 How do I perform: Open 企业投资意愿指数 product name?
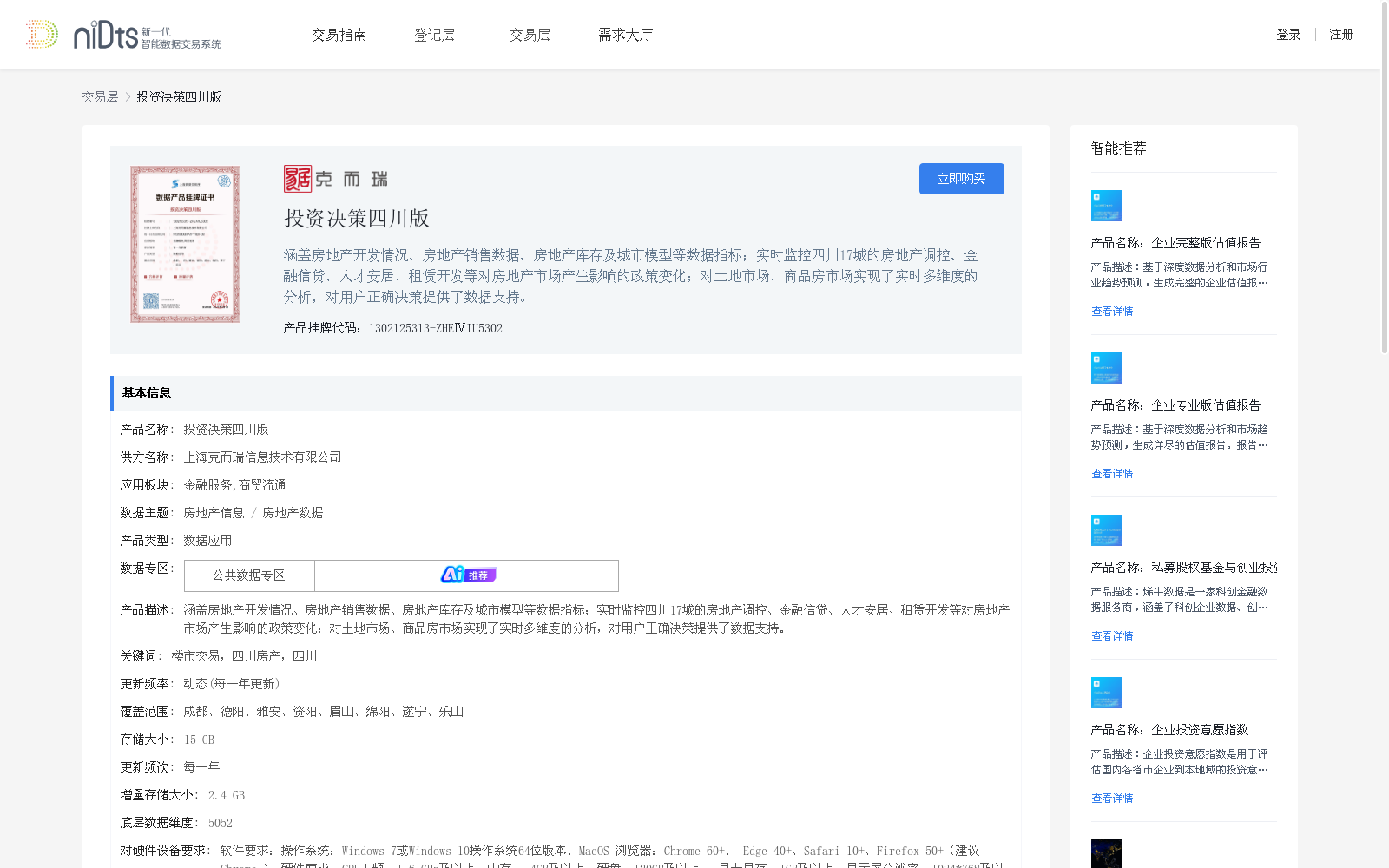[x=1170, y=730]
